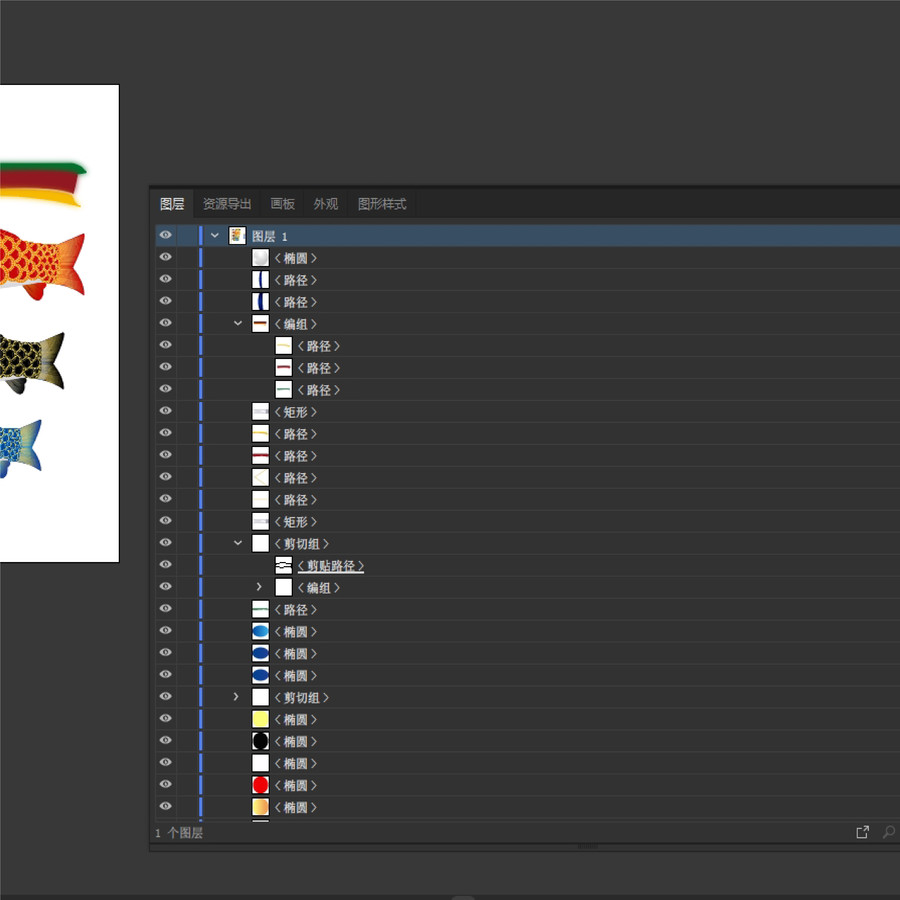Hide the black 椭圆 object
The height and width of the screenshot is (900, 900).
pyautogui.click(x=165, y=740)
